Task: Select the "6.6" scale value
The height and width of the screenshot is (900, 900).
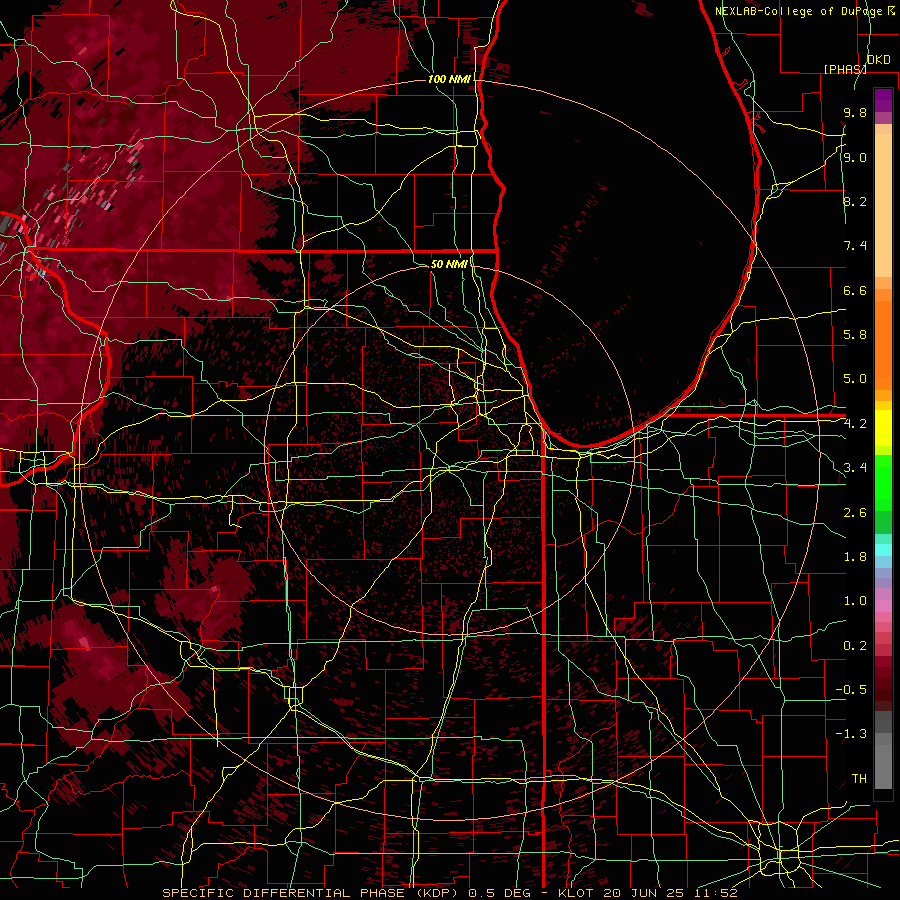Action: [x=855, y=290]
